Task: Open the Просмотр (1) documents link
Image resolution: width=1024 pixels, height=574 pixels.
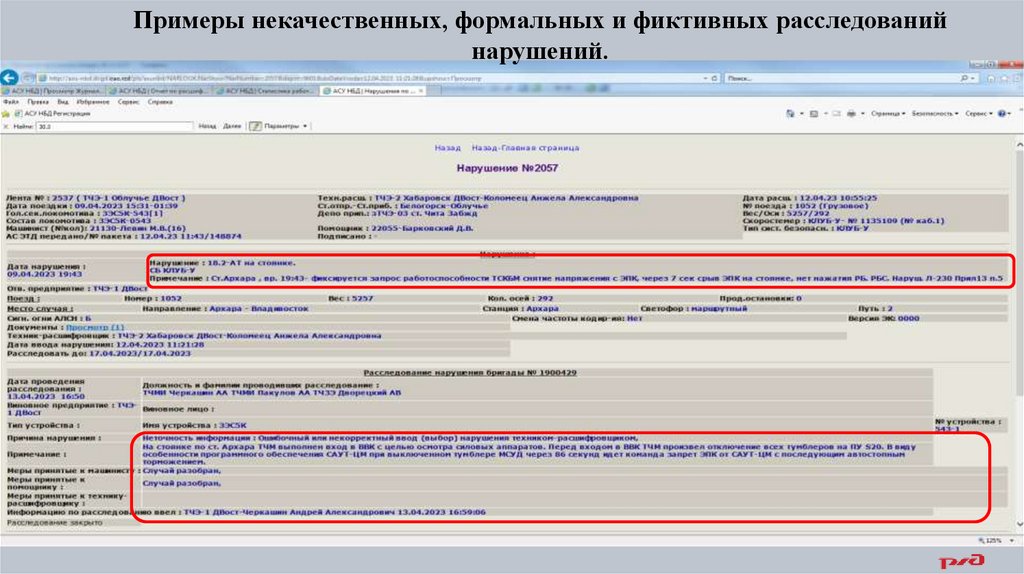Action: (95, 327)
